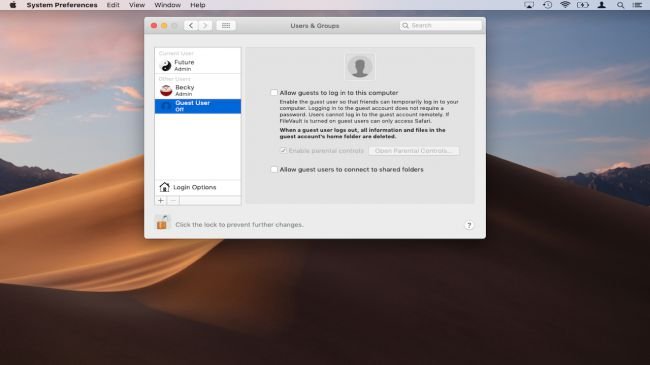Open the Time Machine menu bar icon

[547, 5]
